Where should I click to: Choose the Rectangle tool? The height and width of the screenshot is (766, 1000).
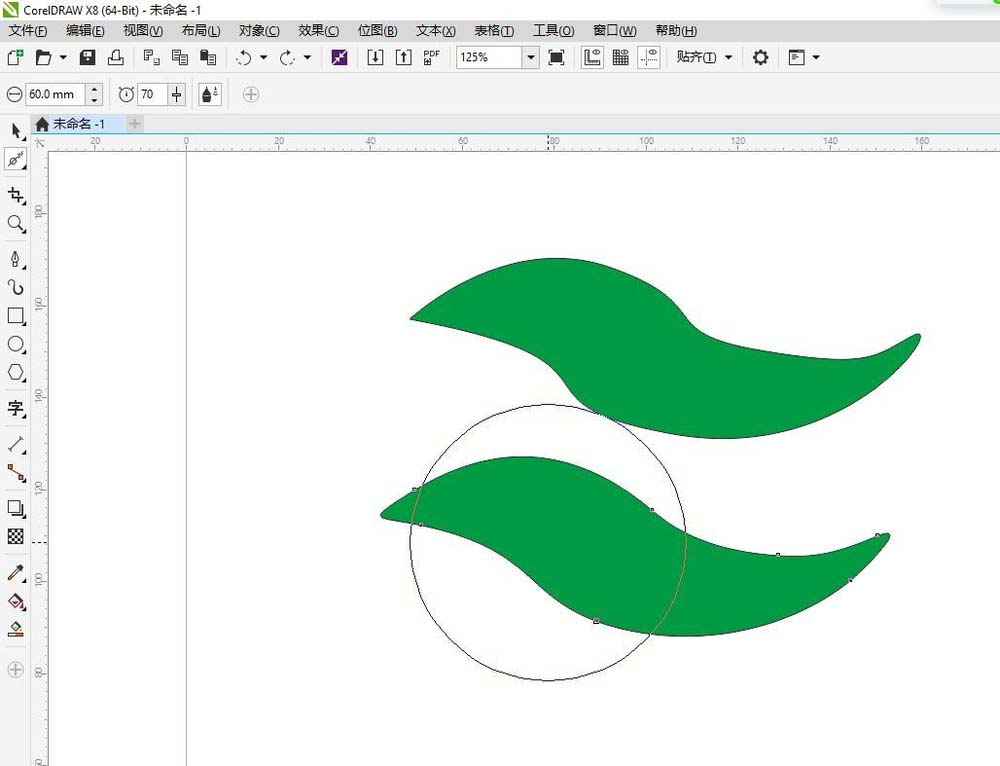[x=15, y=316]
